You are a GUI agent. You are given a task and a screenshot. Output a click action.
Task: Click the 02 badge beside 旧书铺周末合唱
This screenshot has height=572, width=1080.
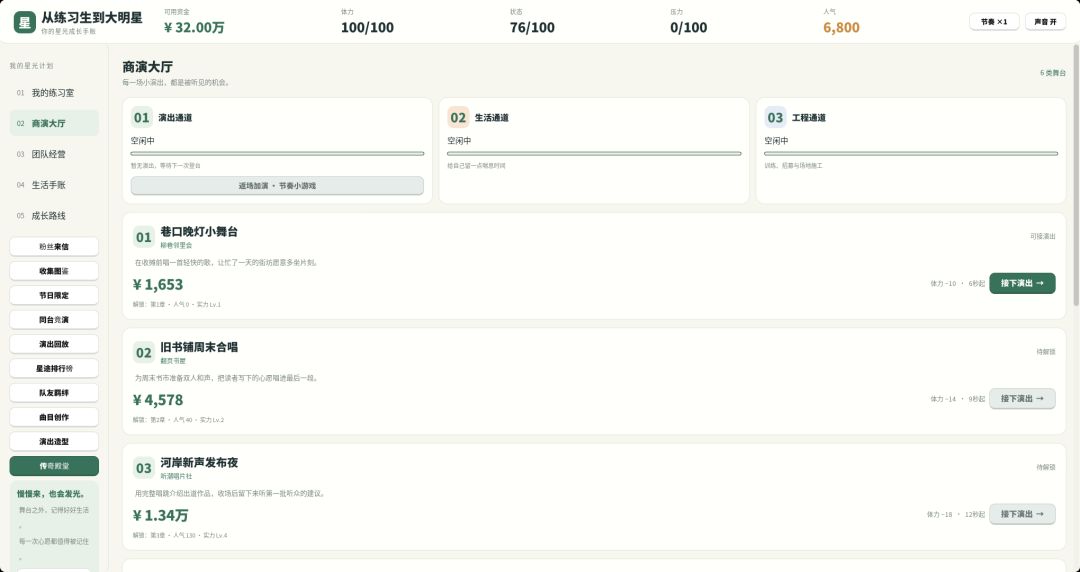[143, 353]
